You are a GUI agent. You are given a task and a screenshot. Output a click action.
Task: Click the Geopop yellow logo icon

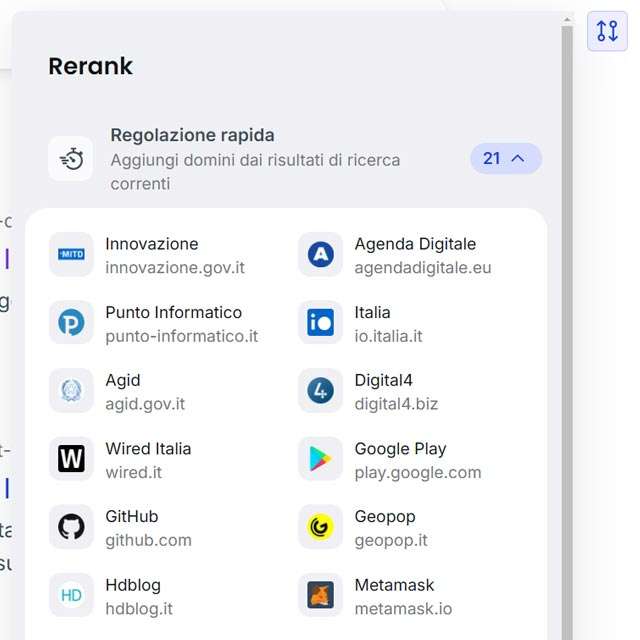pyautogui.click(x=320, y=527)
